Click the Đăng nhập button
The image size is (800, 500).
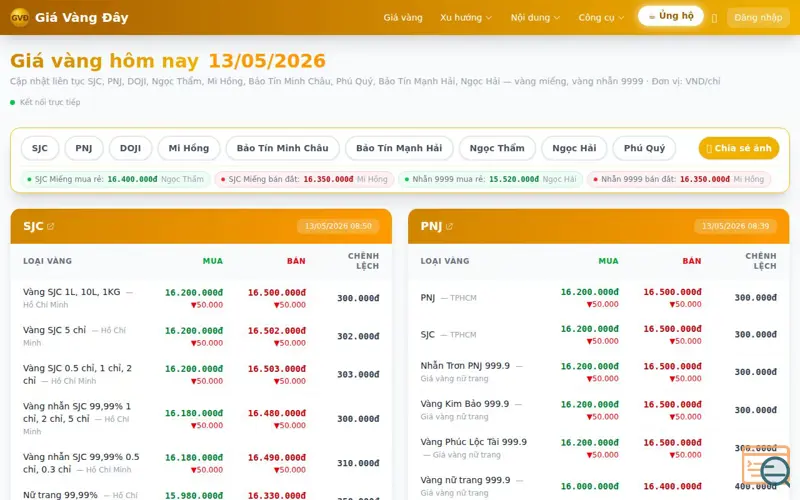coord(758,17)
